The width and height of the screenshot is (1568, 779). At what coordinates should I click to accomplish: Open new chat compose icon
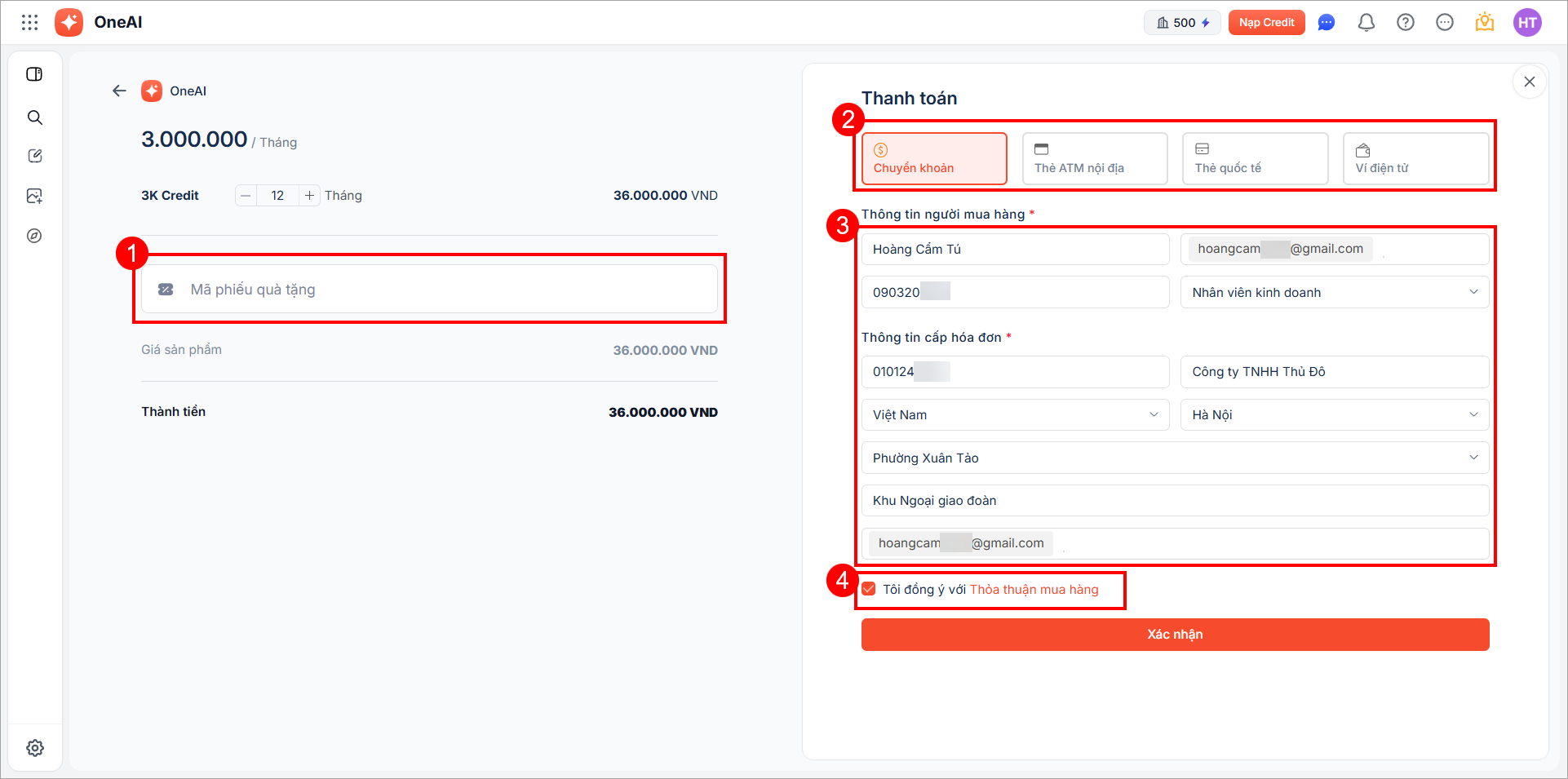[34, 156]
